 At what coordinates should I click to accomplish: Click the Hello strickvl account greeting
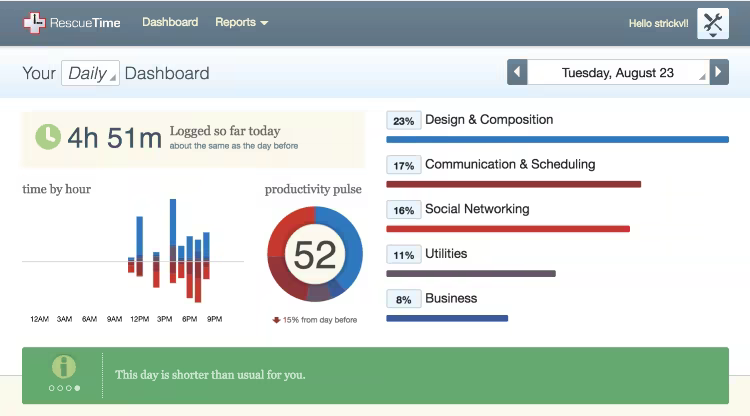658,23
